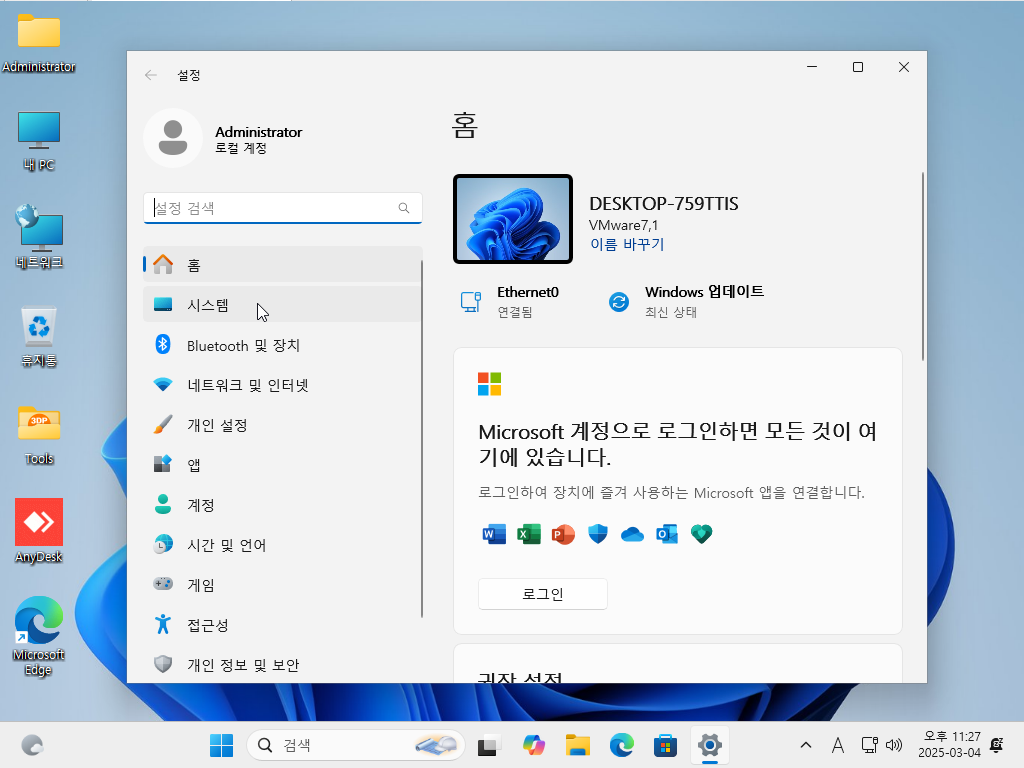
Task: Click the taskbar 검색 search box
Action: pyautogui.click(x=355, y=745)
